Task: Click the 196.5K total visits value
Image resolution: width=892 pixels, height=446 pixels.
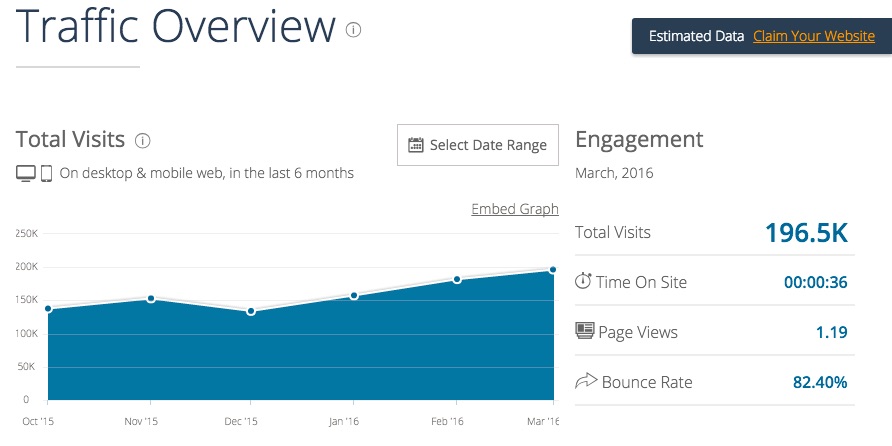Action: click(x=806, y=233)
